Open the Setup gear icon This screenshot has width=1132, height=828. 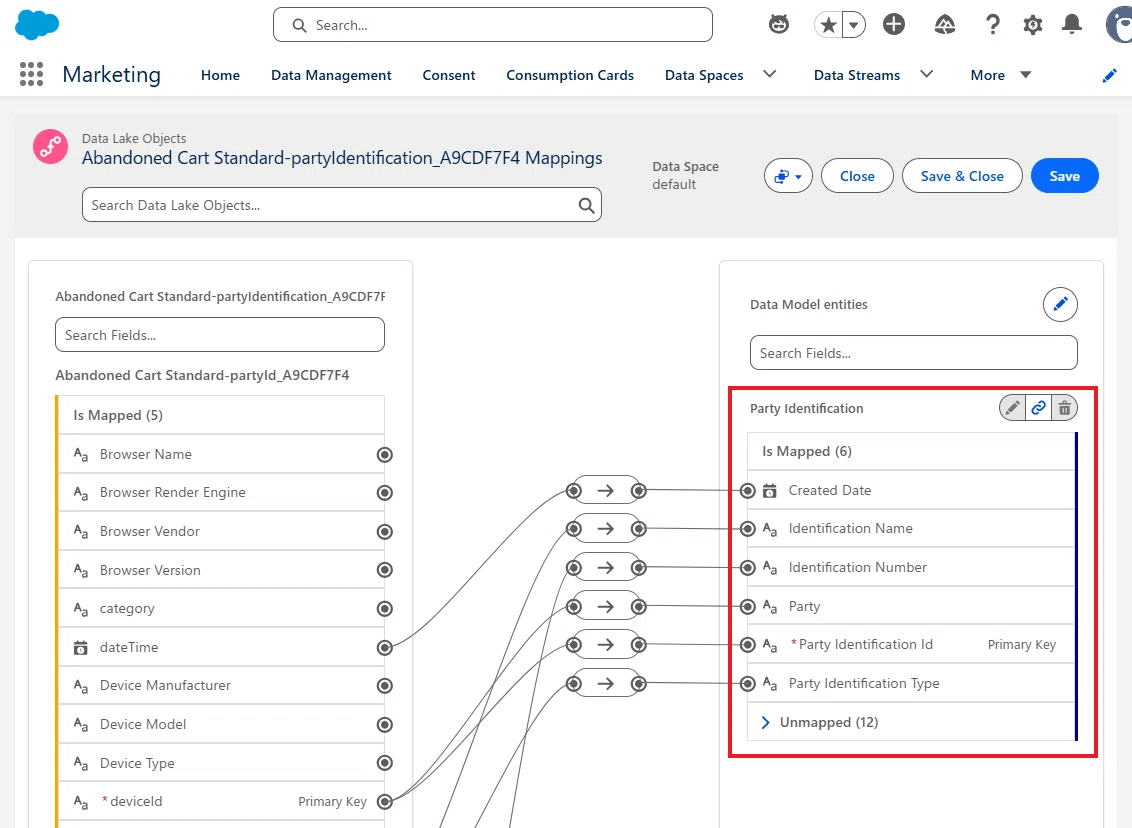(1033, 25)
